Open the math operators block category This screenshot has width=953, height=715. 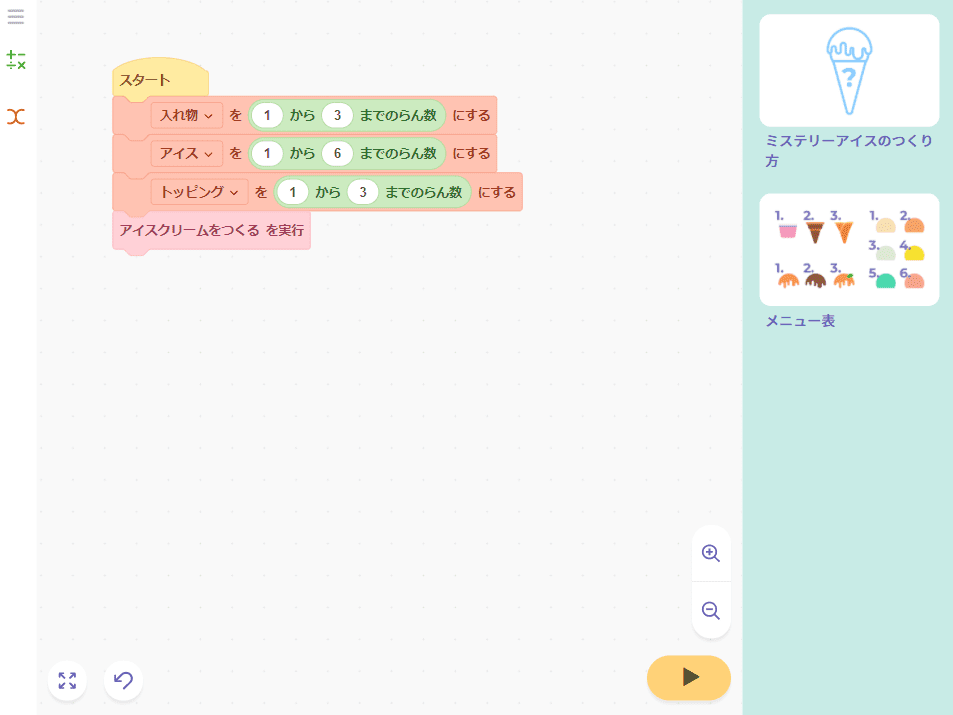(x=16, y=60)
